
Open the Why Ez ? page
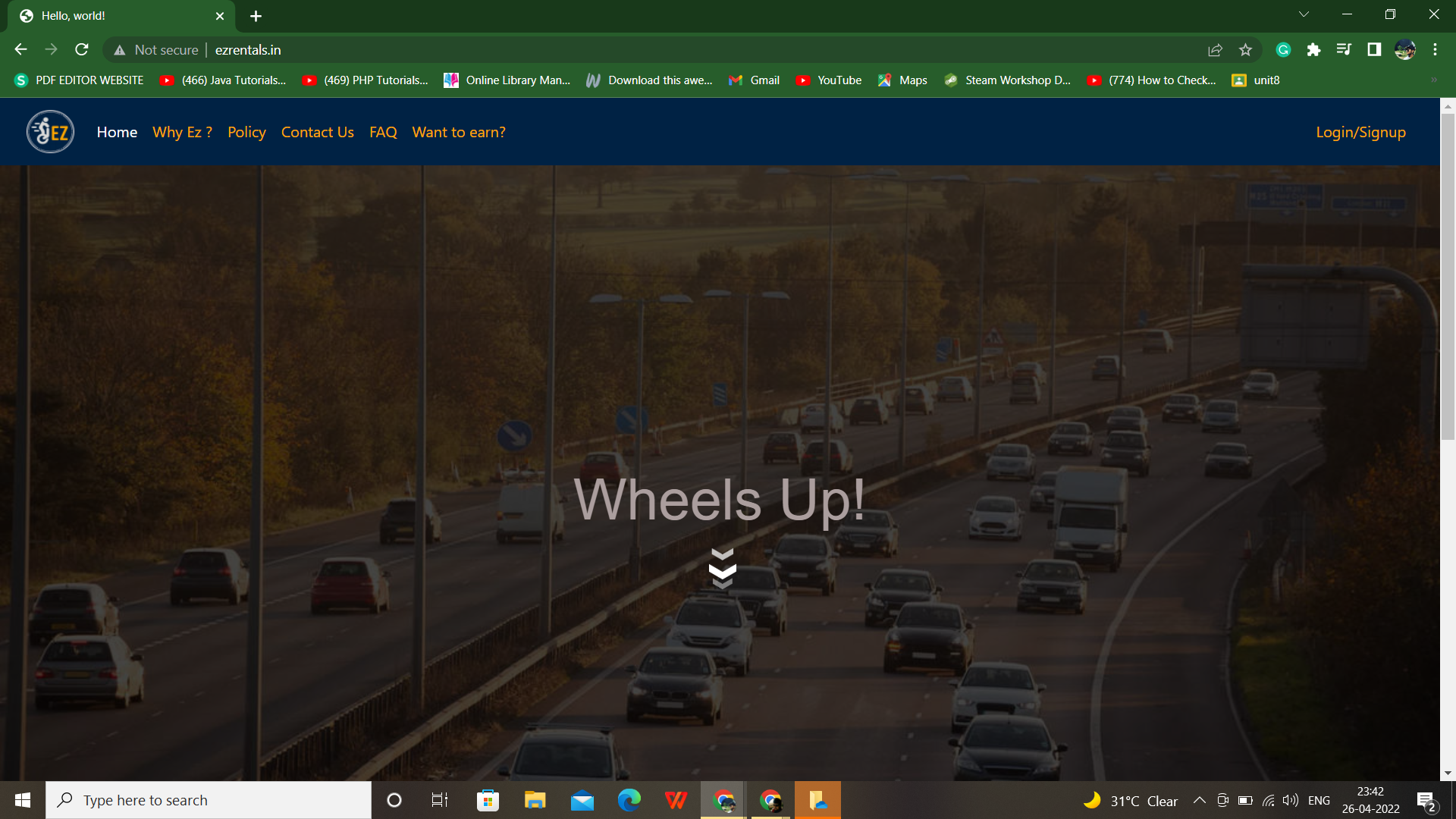pyautogui.click(x=182, y=132)
